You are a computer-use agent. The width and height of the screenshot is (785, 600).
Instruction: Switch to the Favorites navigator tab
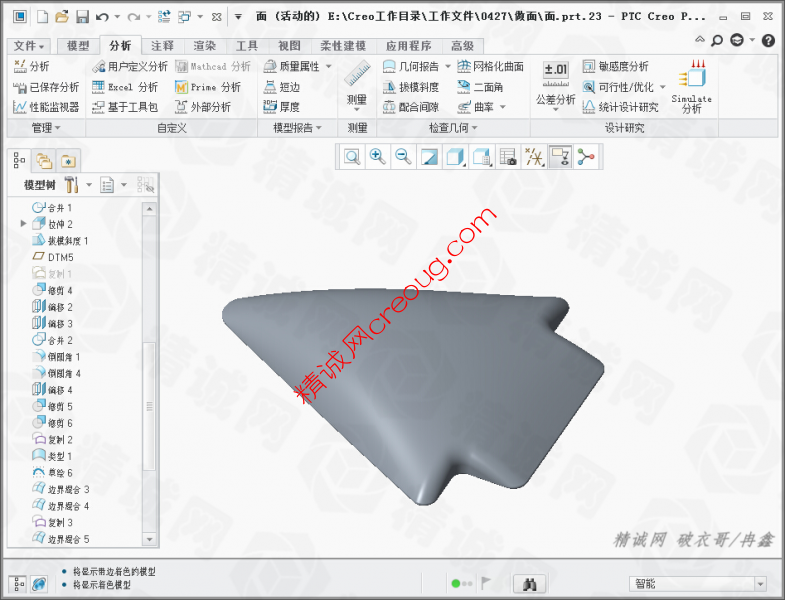tap(68, 161)
